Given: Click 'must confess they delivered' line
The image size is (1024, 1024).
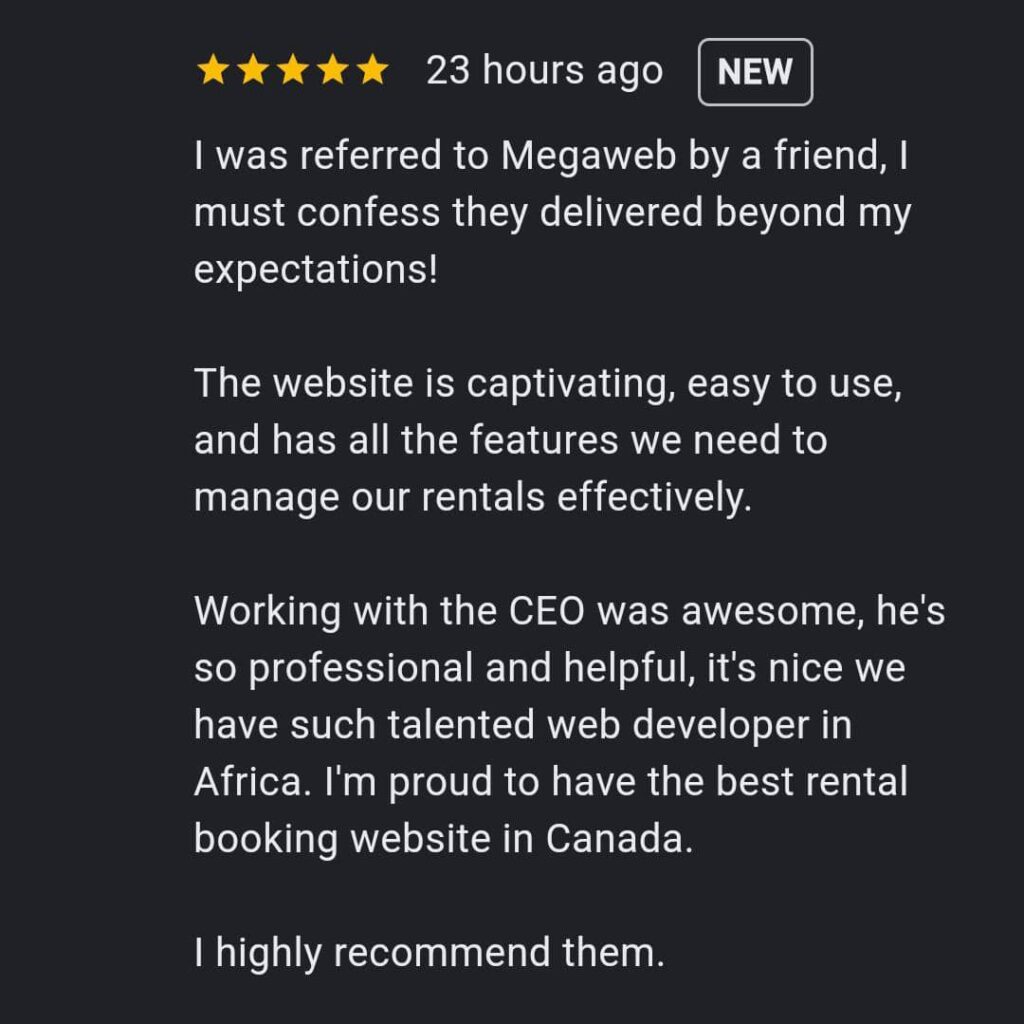Looking at the screenshot, I should click(552, 214).
